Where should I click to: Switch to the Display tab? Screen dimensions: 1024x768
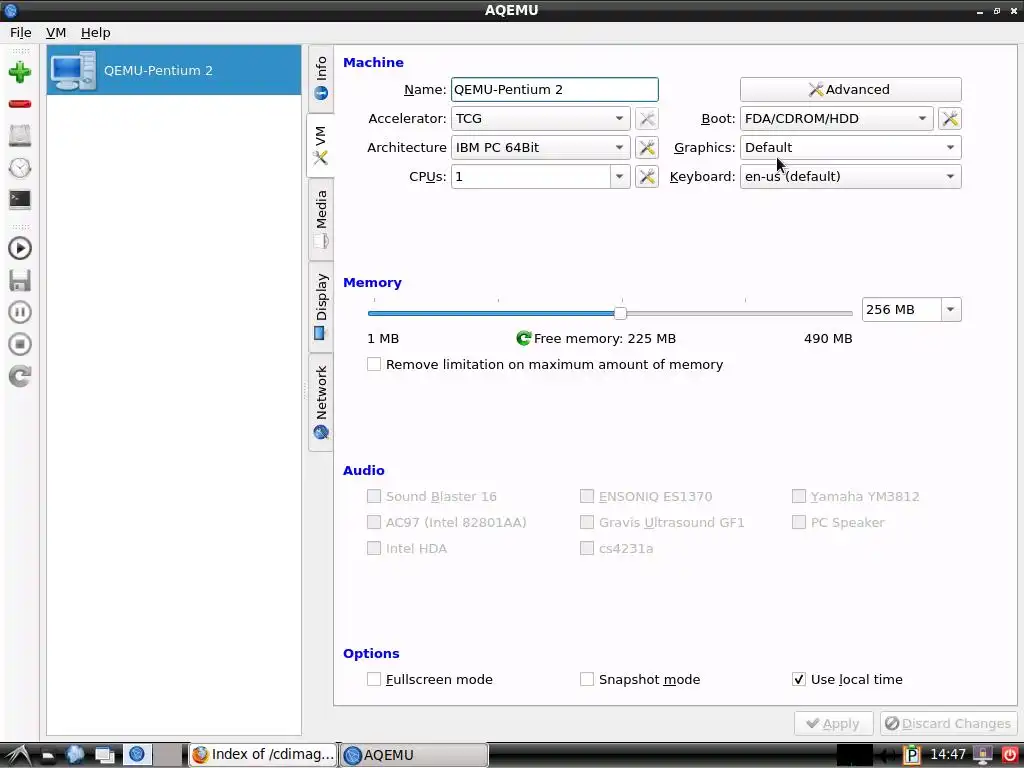click(x=321, y=307)
